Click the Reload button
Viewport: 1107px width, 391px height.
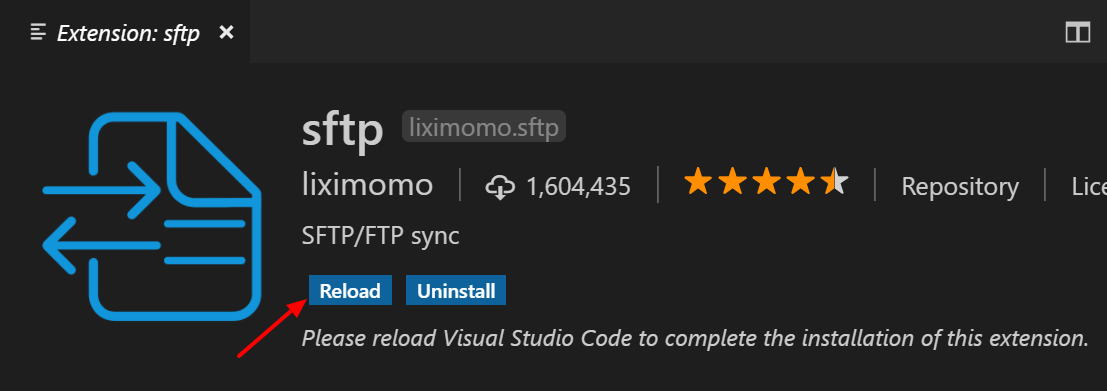point(350,291)
